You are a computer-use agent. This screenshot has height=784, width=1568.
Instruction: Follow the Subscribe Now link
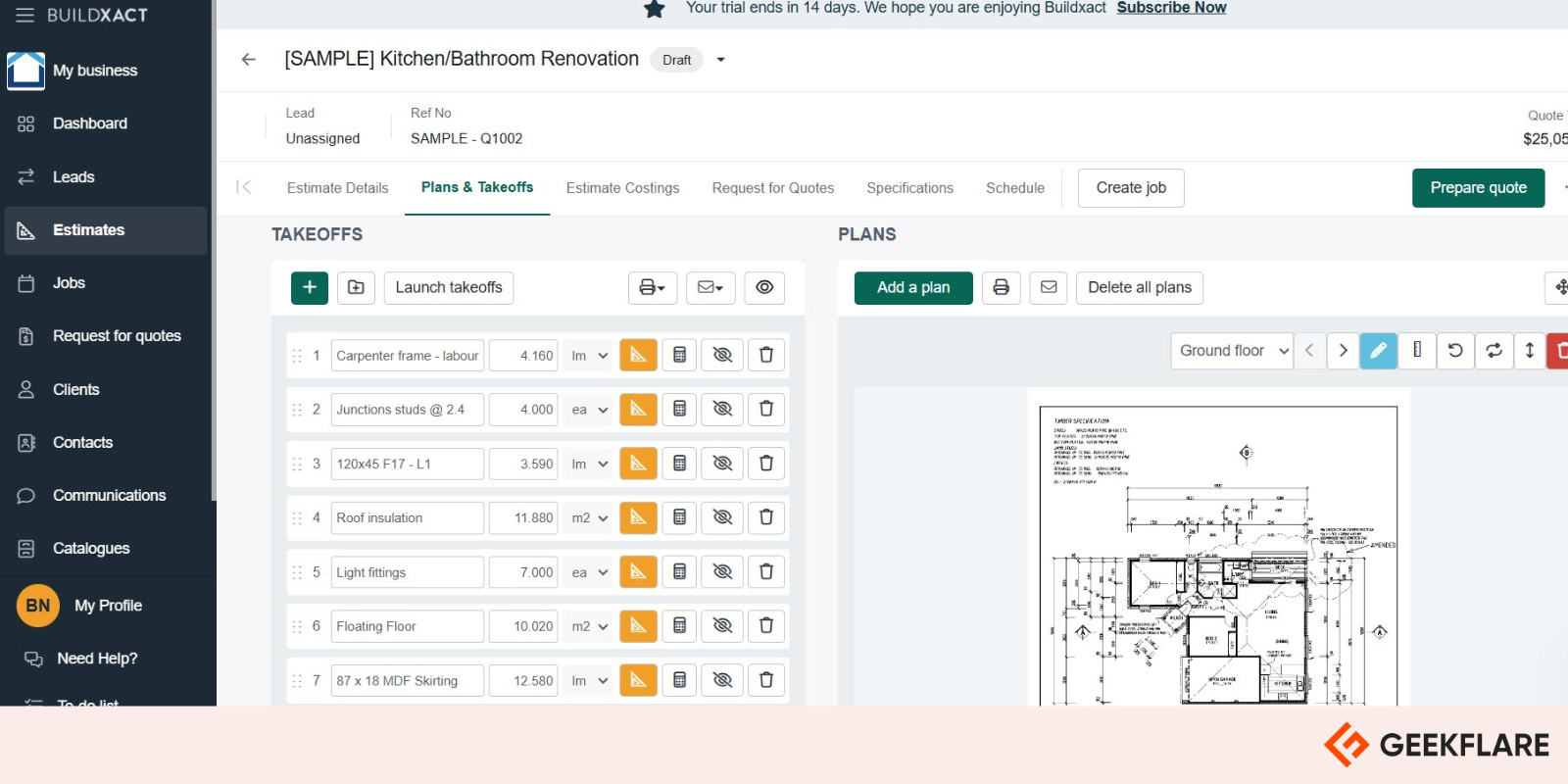[x=1171, y=8]
